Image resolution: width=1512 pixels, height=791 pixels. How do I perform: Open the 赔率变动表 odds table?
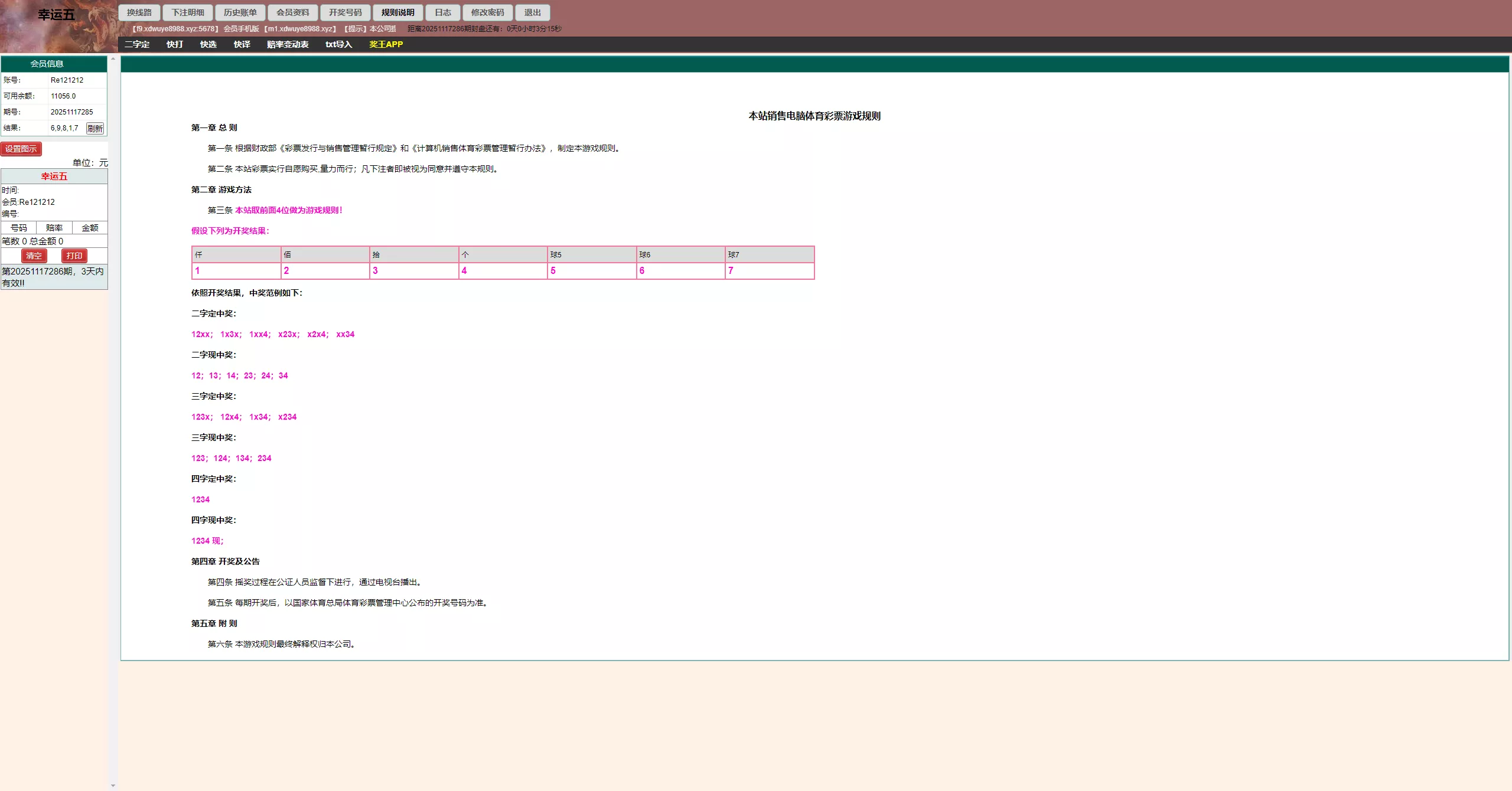coord(287,44)
